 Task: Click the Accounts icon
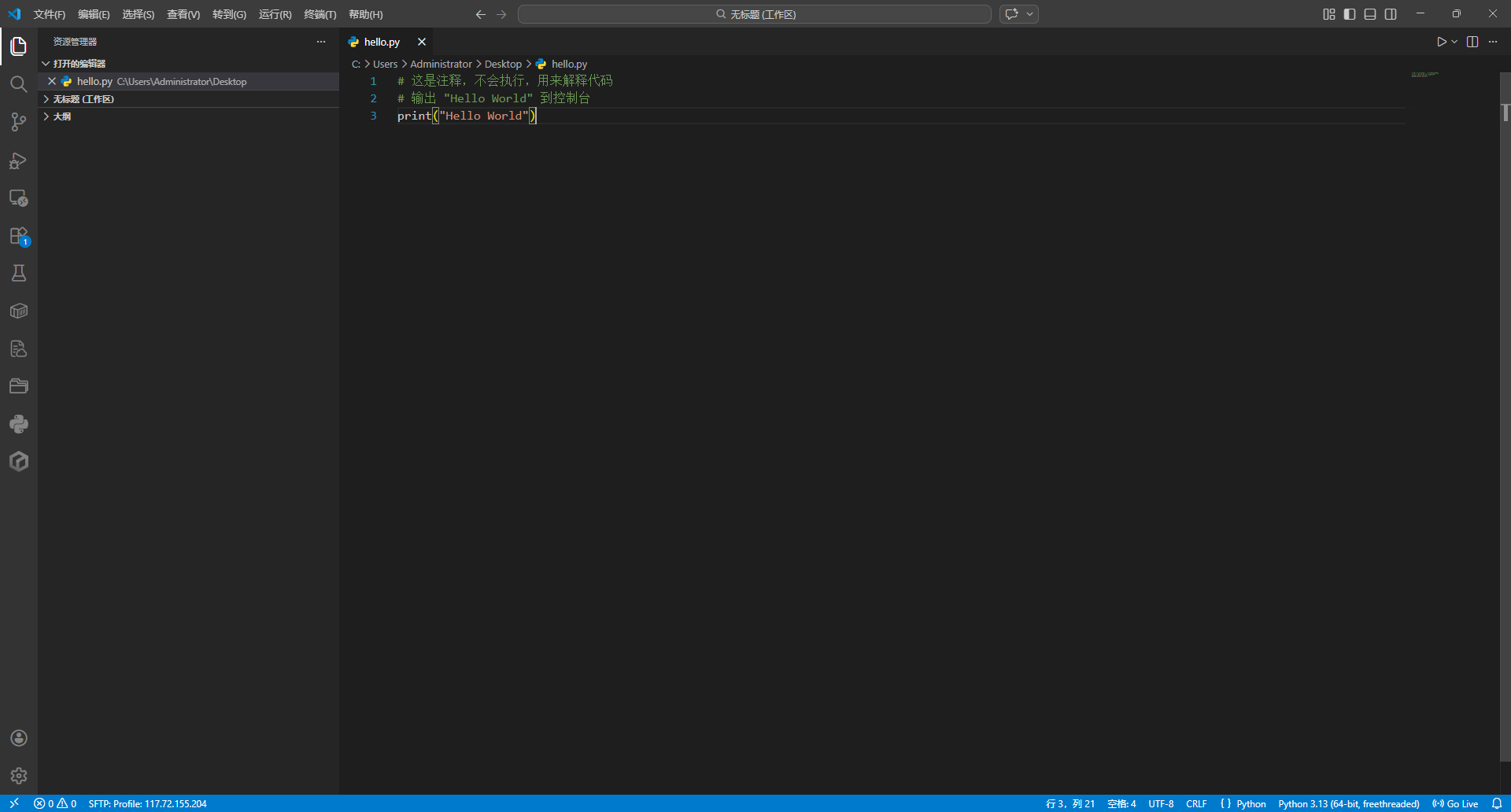19,738
